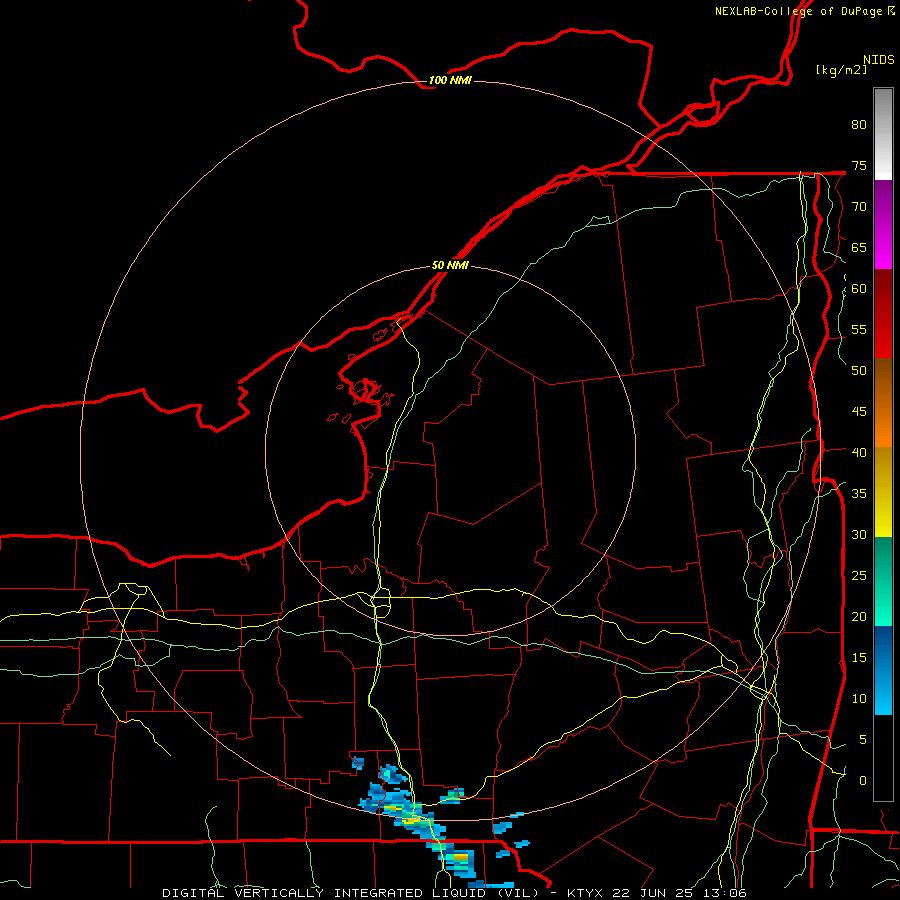Click the 22 JUN 25 date in caption

click(652, 893)
